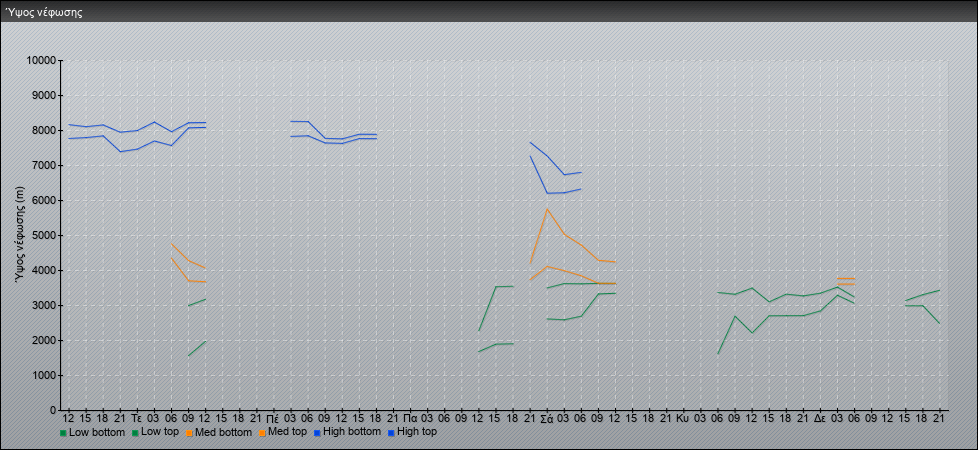Click the blue High top legend swatch
Image resolution: width=978 pixels, height=450 pixels.
tap(390, 433)
